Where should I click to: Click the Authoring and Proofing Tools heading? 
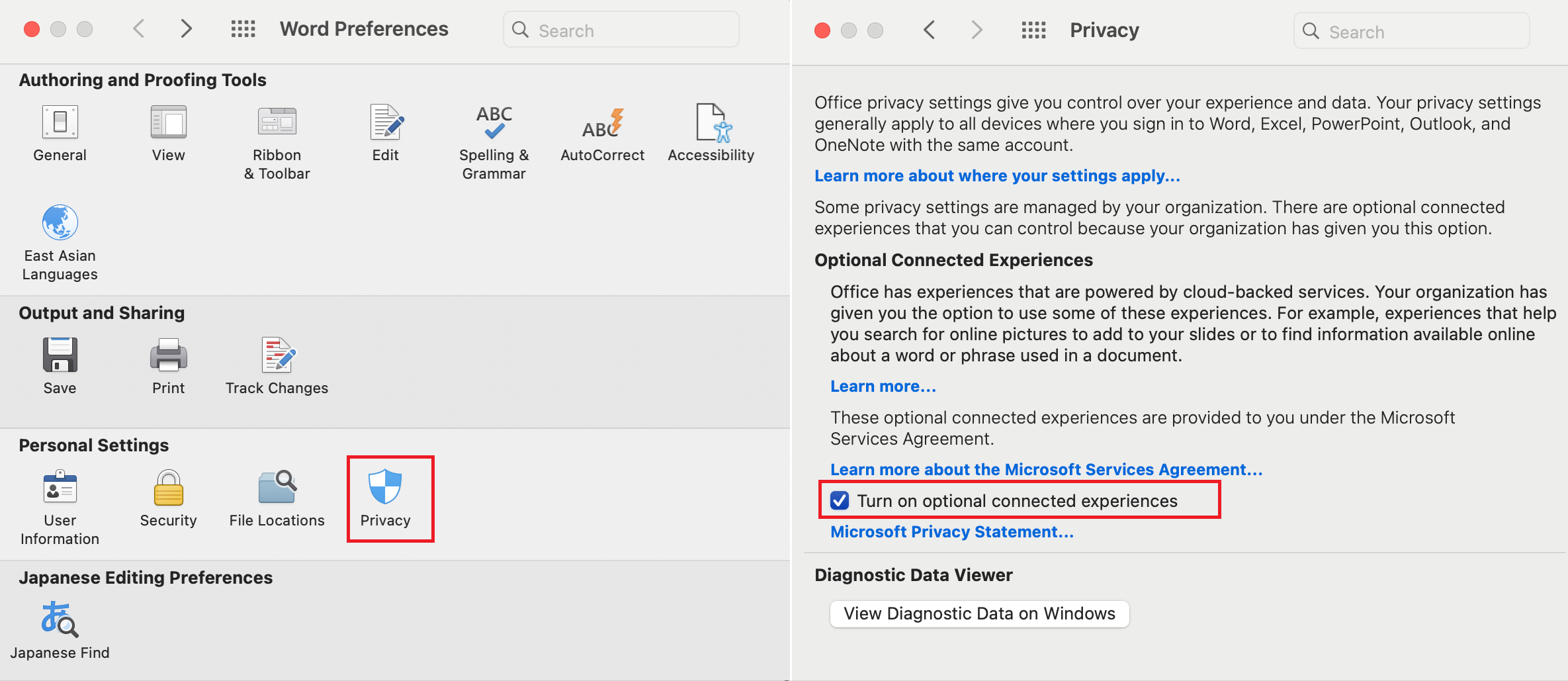tap(142, 80)
